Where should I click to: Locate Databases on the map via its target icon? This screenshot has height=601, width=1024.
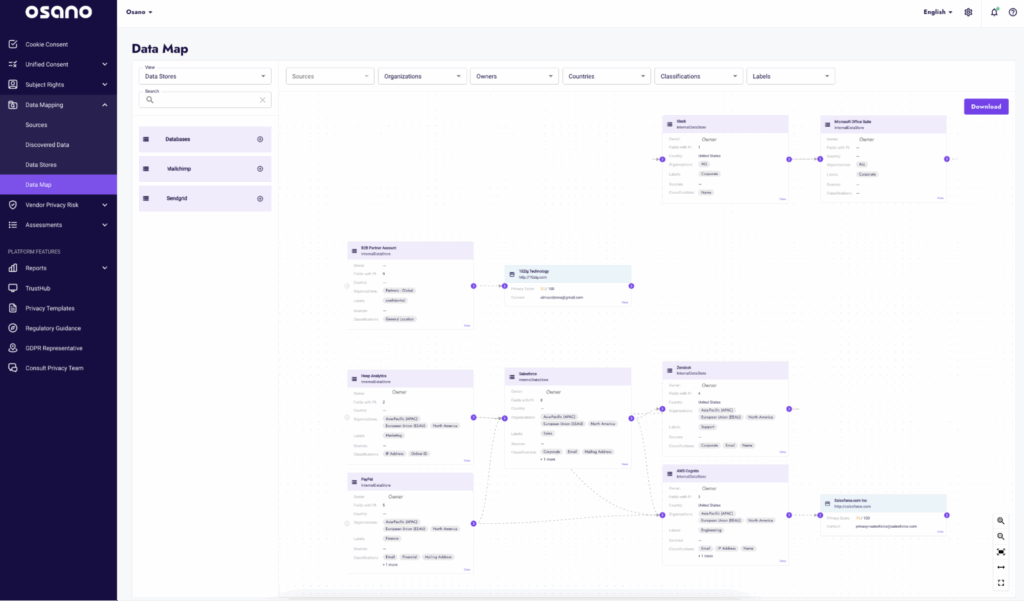[260, 139]
